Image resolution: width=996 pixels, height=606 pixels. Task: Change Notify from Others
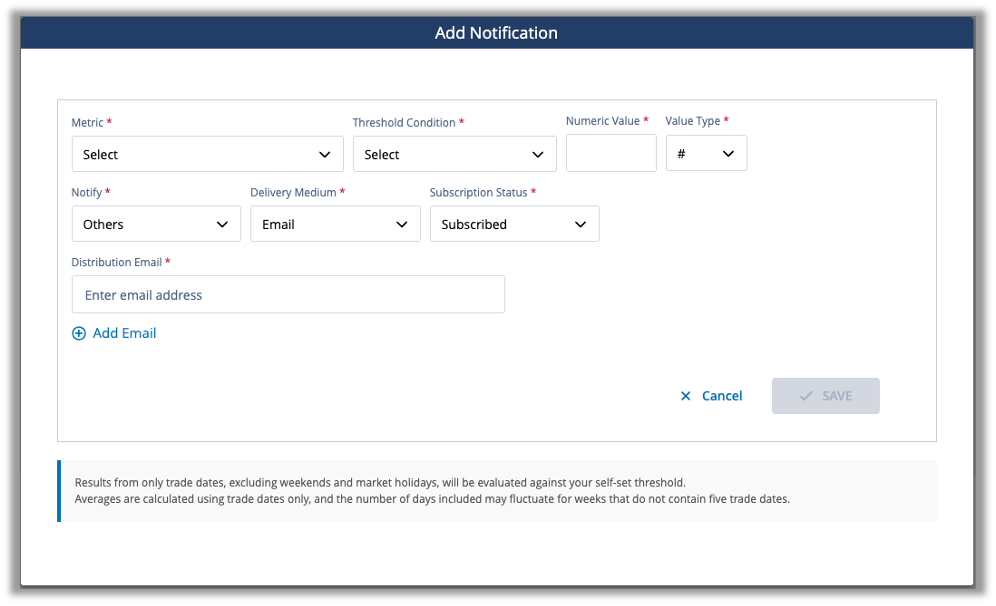point(156,225)
